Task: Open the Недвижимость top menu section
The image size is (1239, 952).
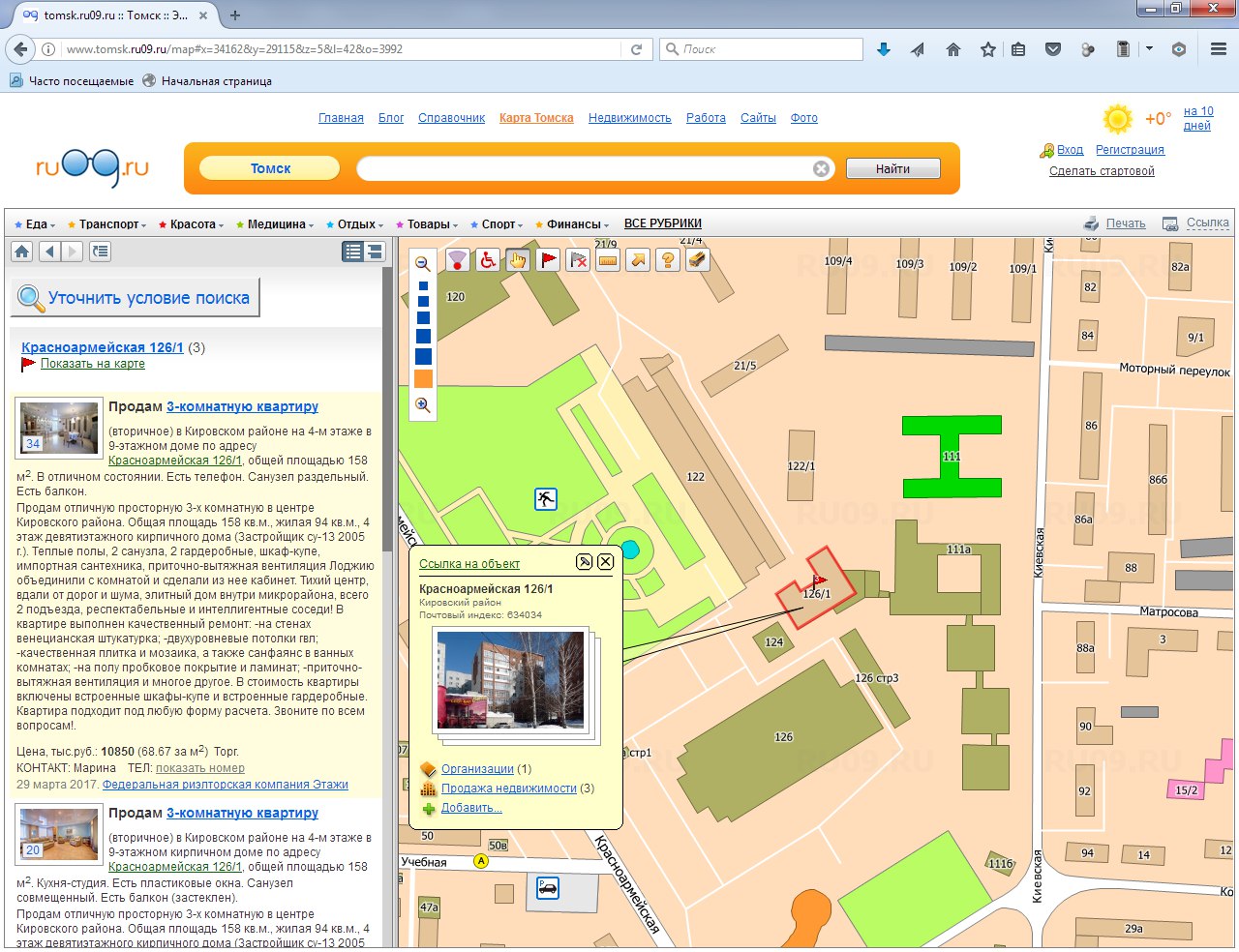Action: point(629,118)
